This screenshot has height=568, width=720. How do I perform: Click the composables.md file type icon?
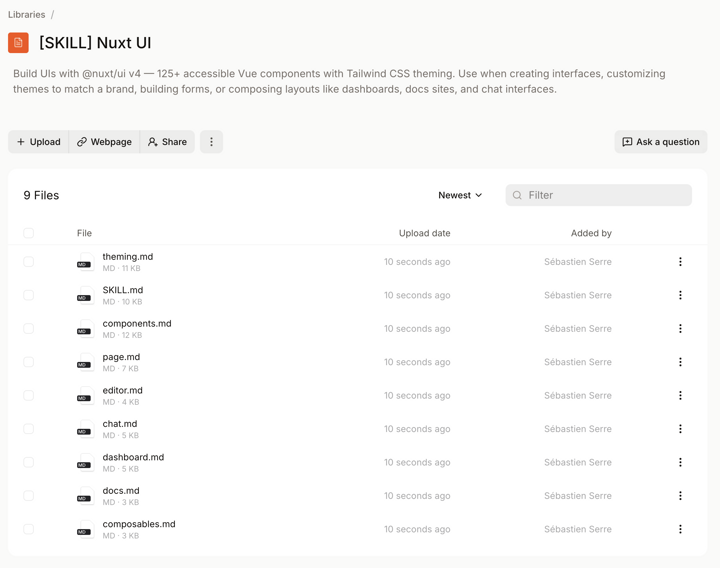click(85, 530)
